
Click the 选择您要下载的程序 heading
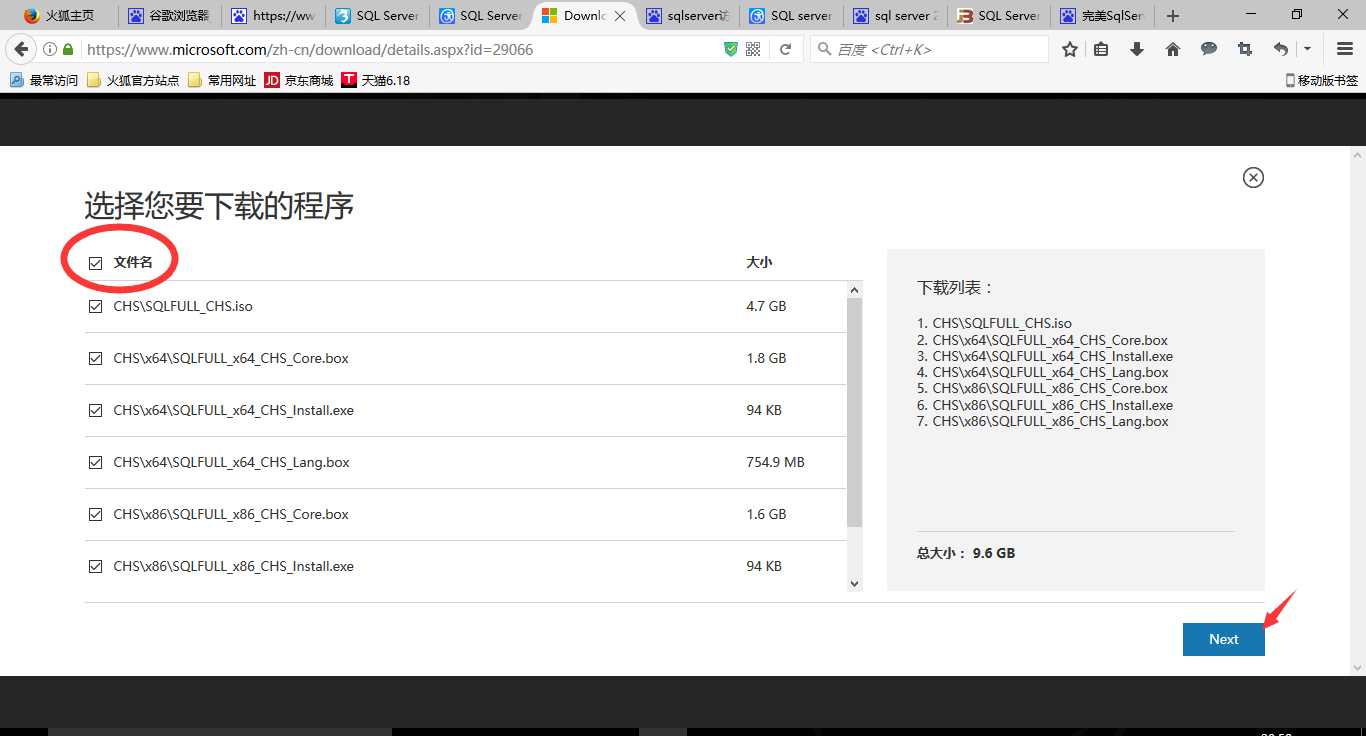pyautogui.click(x=219, y=206)
